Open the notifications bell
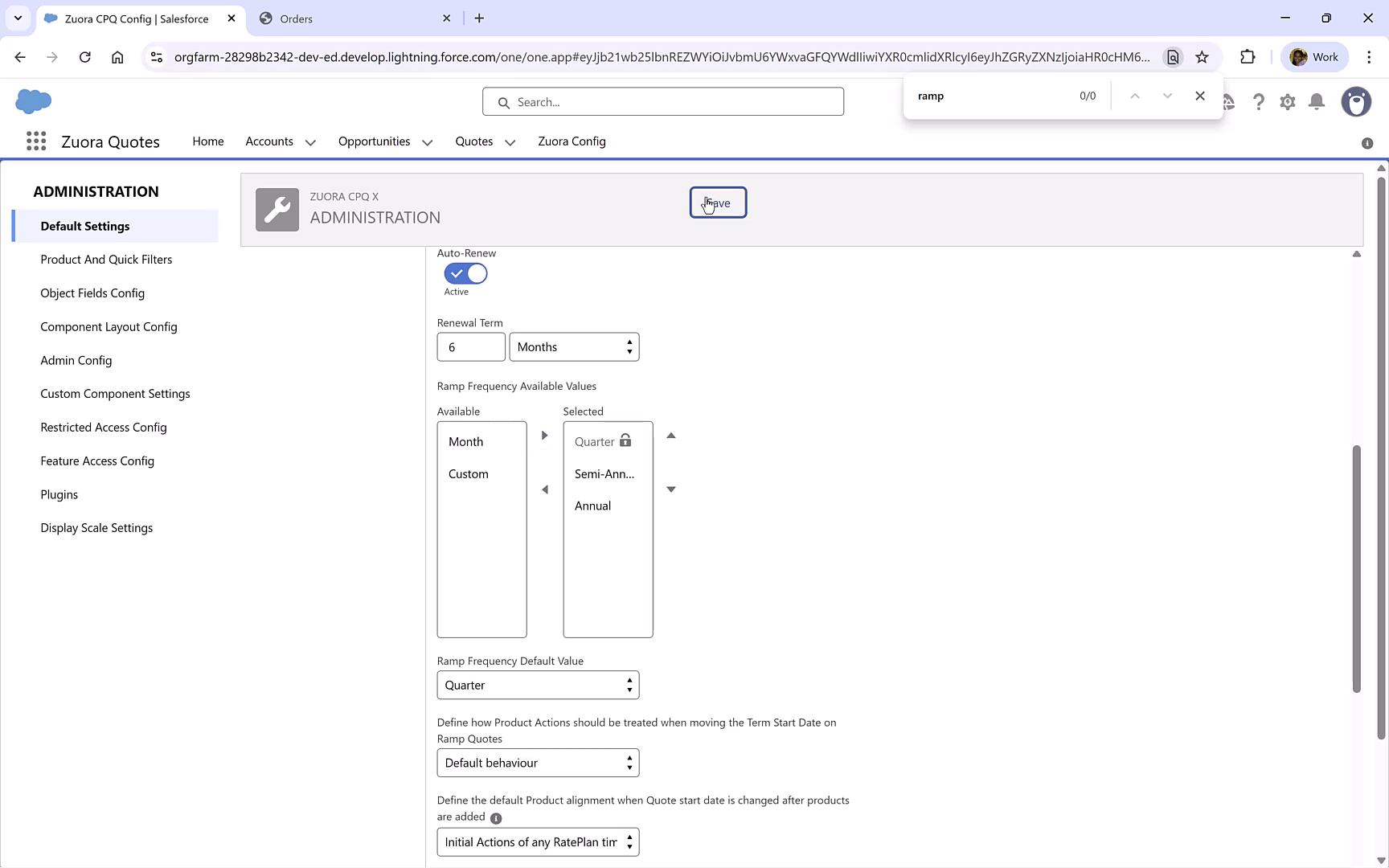 click(x=1316, y=102)
